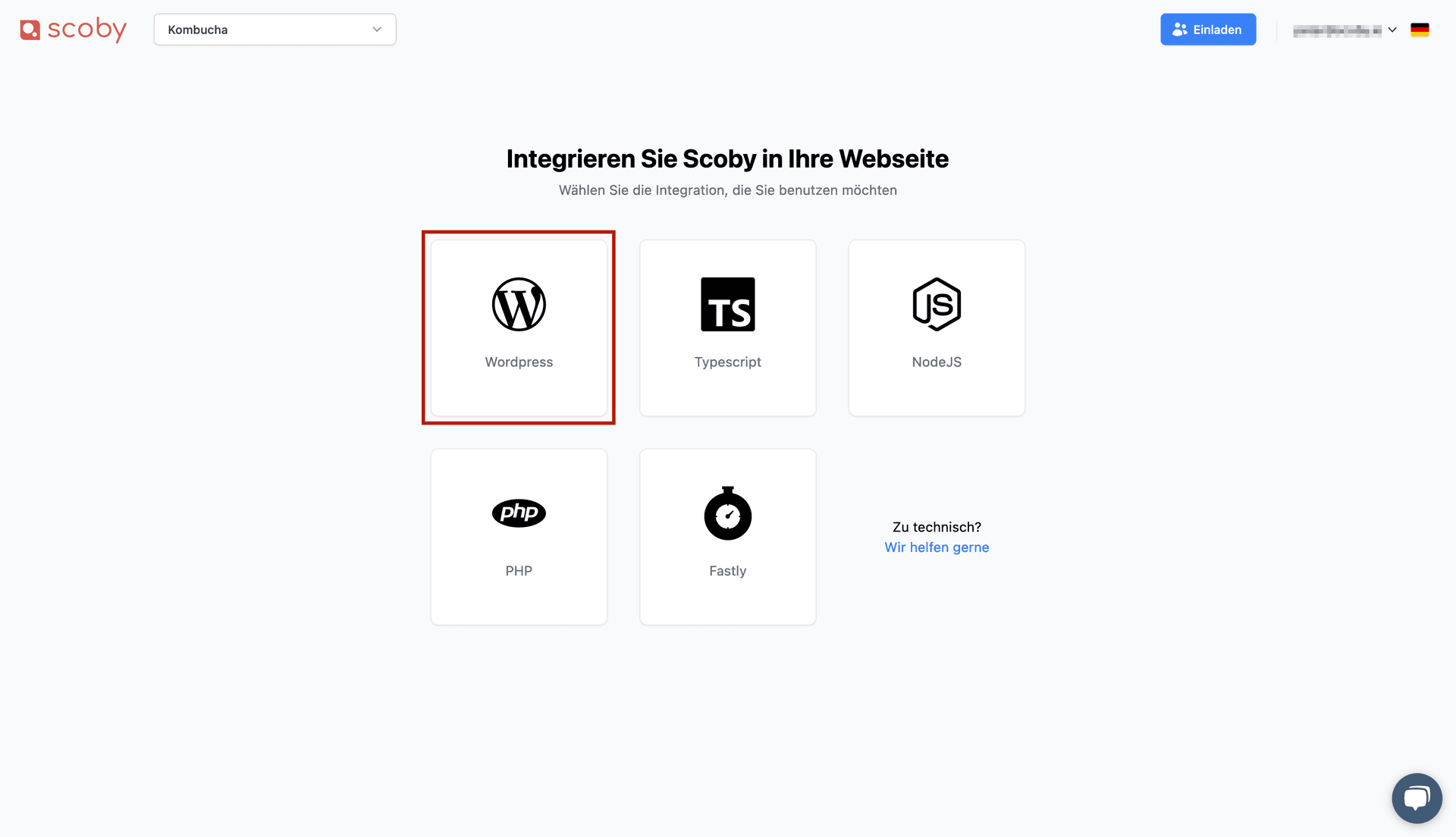Pick the PHP integration
1456x837 pixels.
click(x=519, y=537)
